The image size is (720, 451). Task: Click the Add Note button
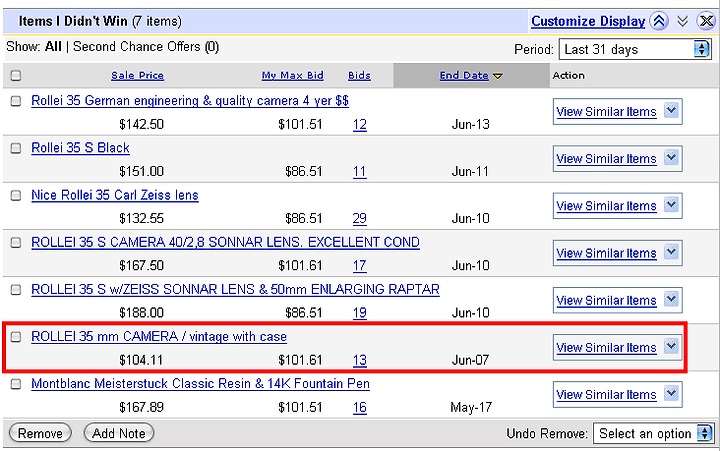119,433
